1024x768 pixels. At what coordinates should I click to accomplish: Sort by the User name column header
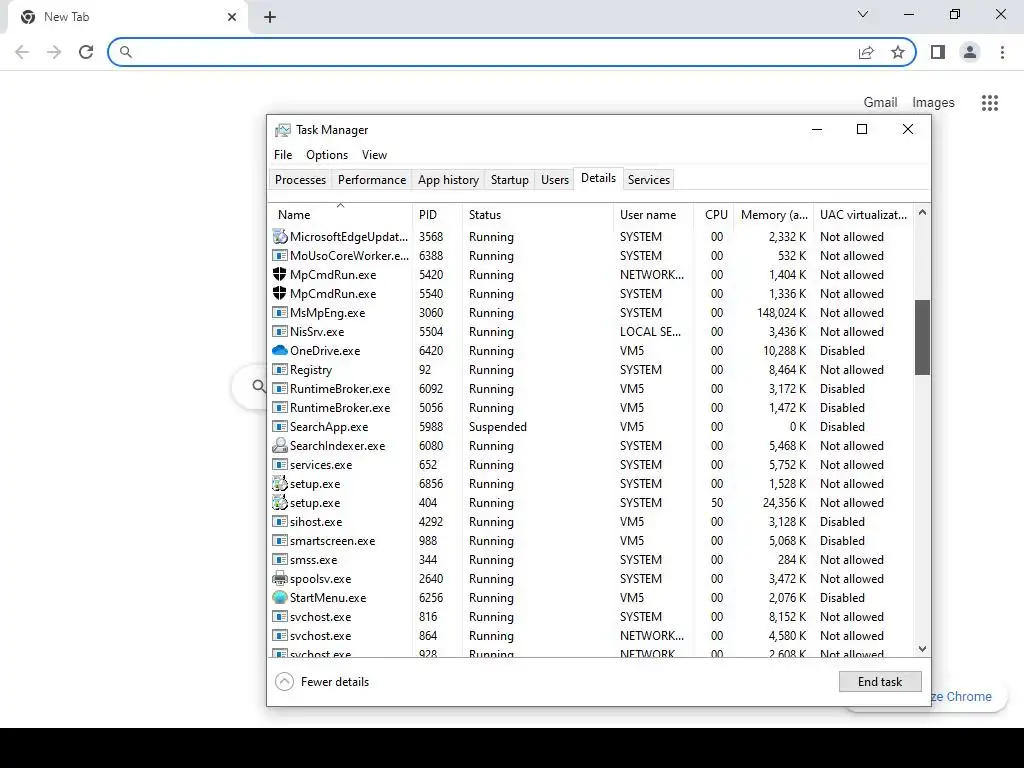[x=653, y=214]
